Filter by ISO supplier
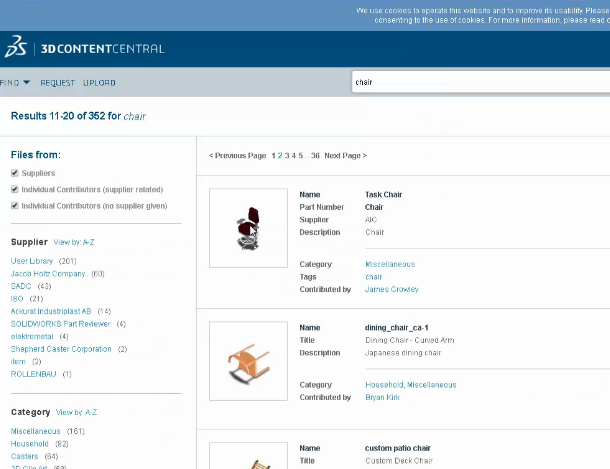The image size is (610, 469). pos(17,299)
